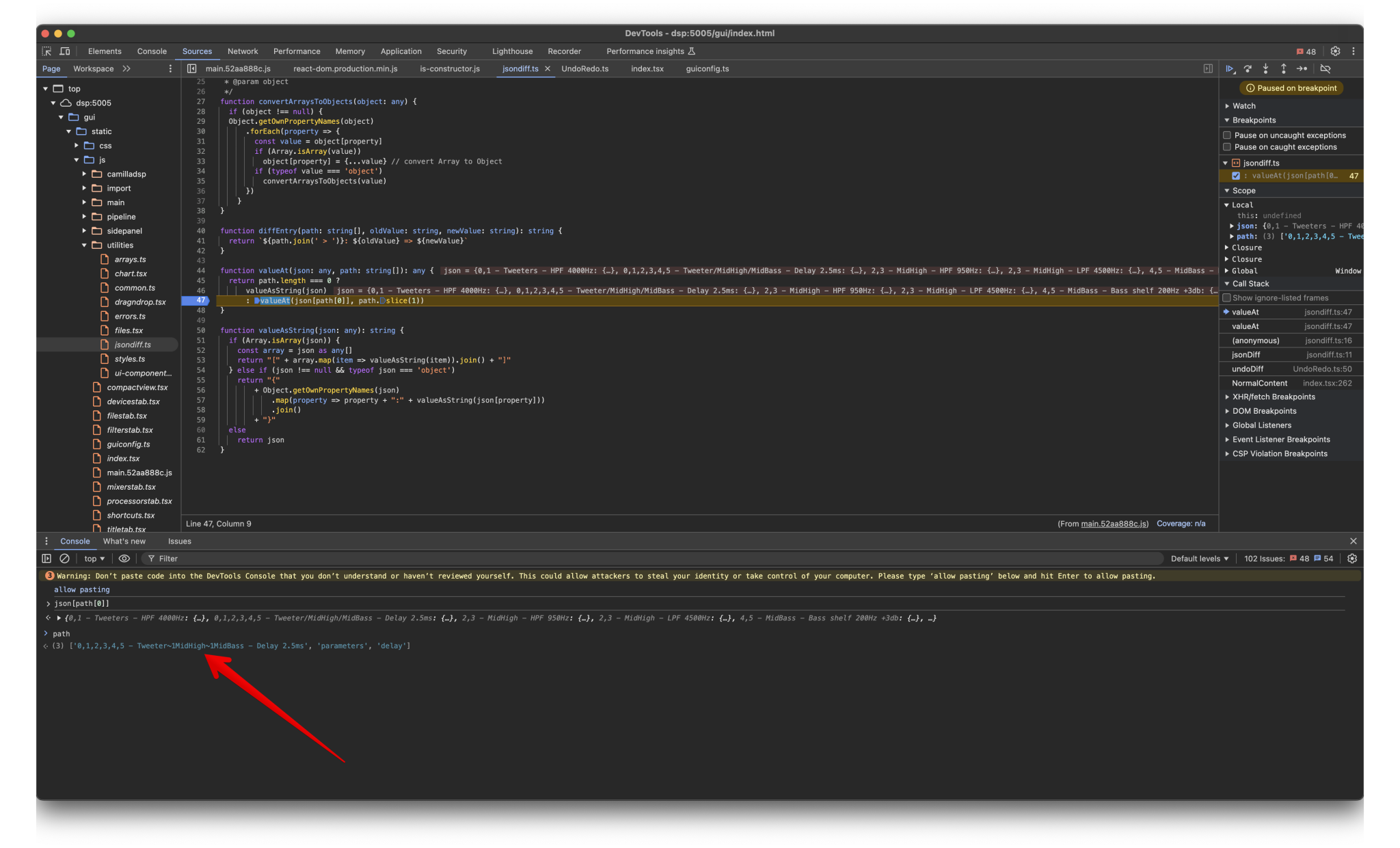Select NormalContent frame in call stack
Screen dimensions: 1400x848
pos(1291,383)
